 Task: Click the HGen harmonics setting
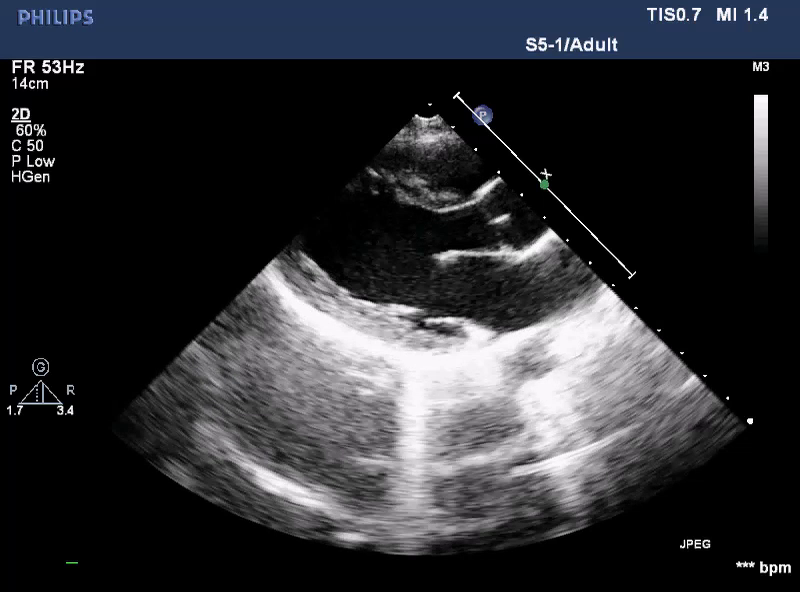tap(31, 177)
